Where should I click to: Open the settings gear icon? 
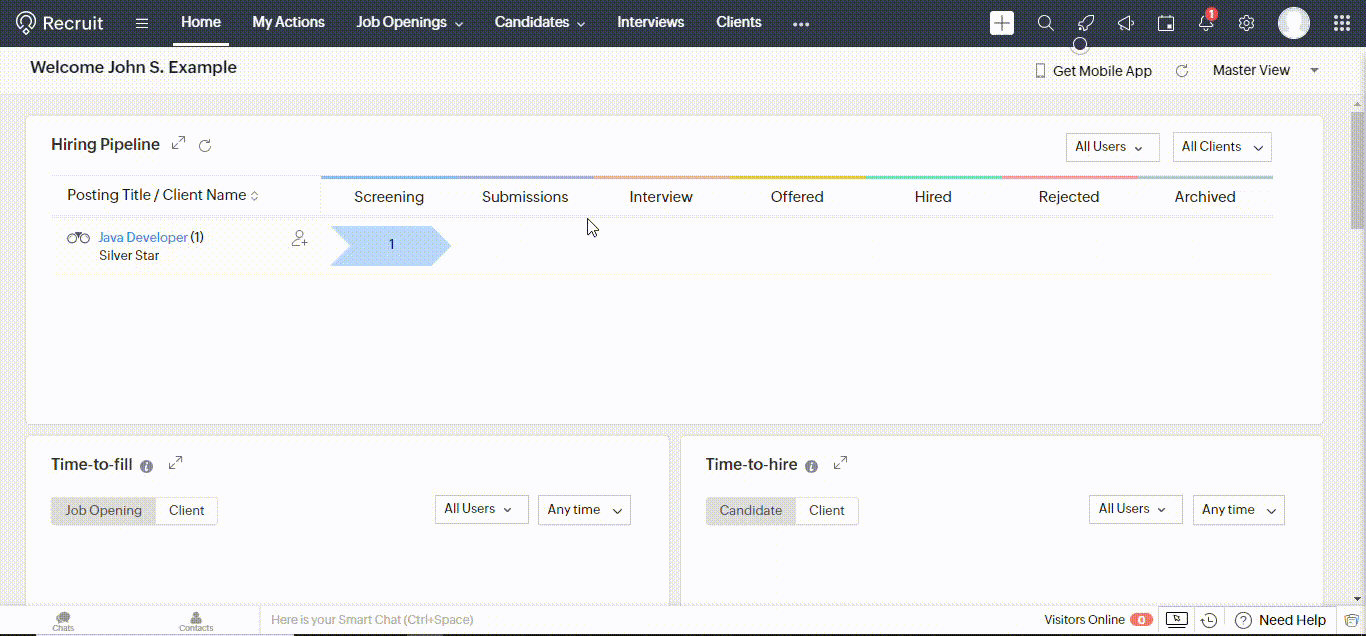pos(1246,23)
